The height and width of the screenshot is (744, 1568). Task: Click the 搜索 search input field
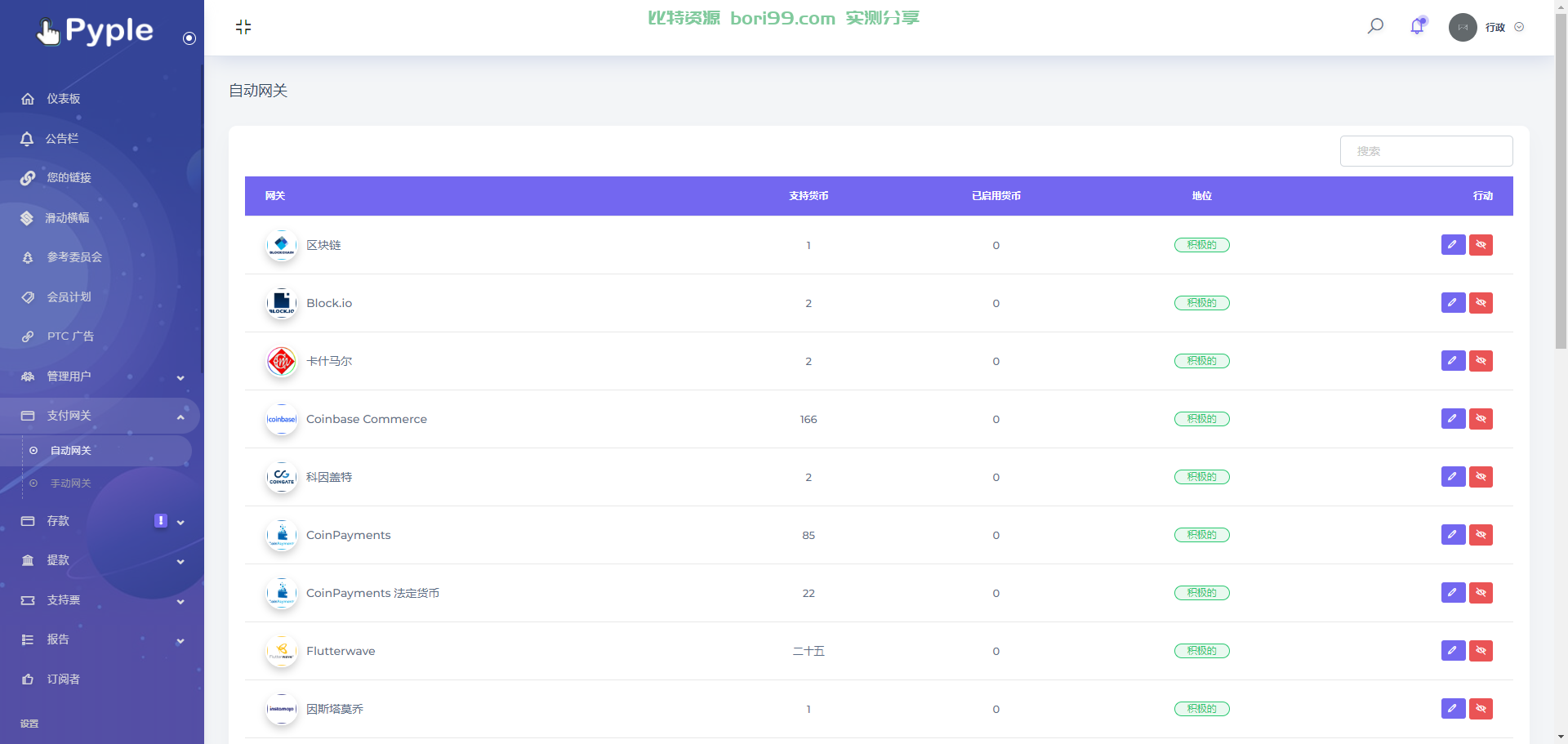(1426, 151)
